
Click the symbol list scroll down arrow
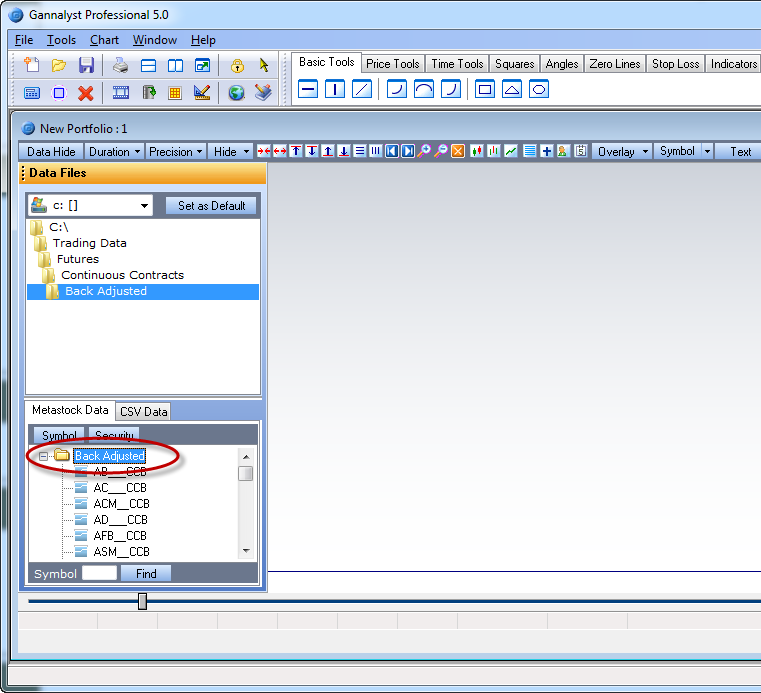(246, 550)
